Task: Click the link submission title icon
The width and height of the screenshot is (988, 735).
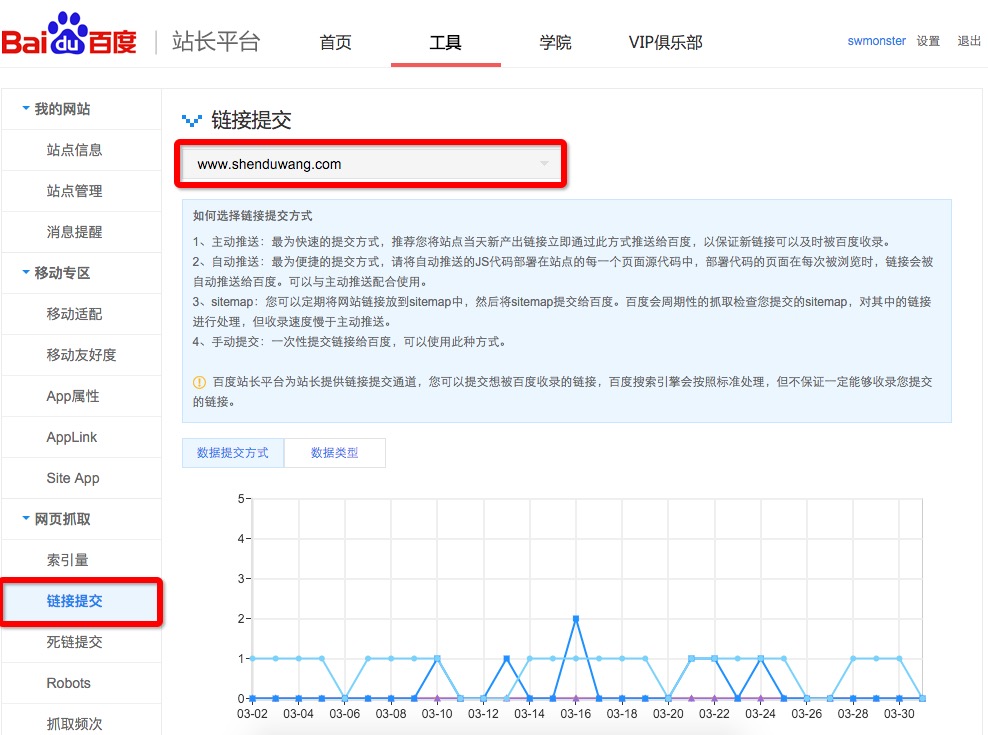Action: click(x=191, y=121)
